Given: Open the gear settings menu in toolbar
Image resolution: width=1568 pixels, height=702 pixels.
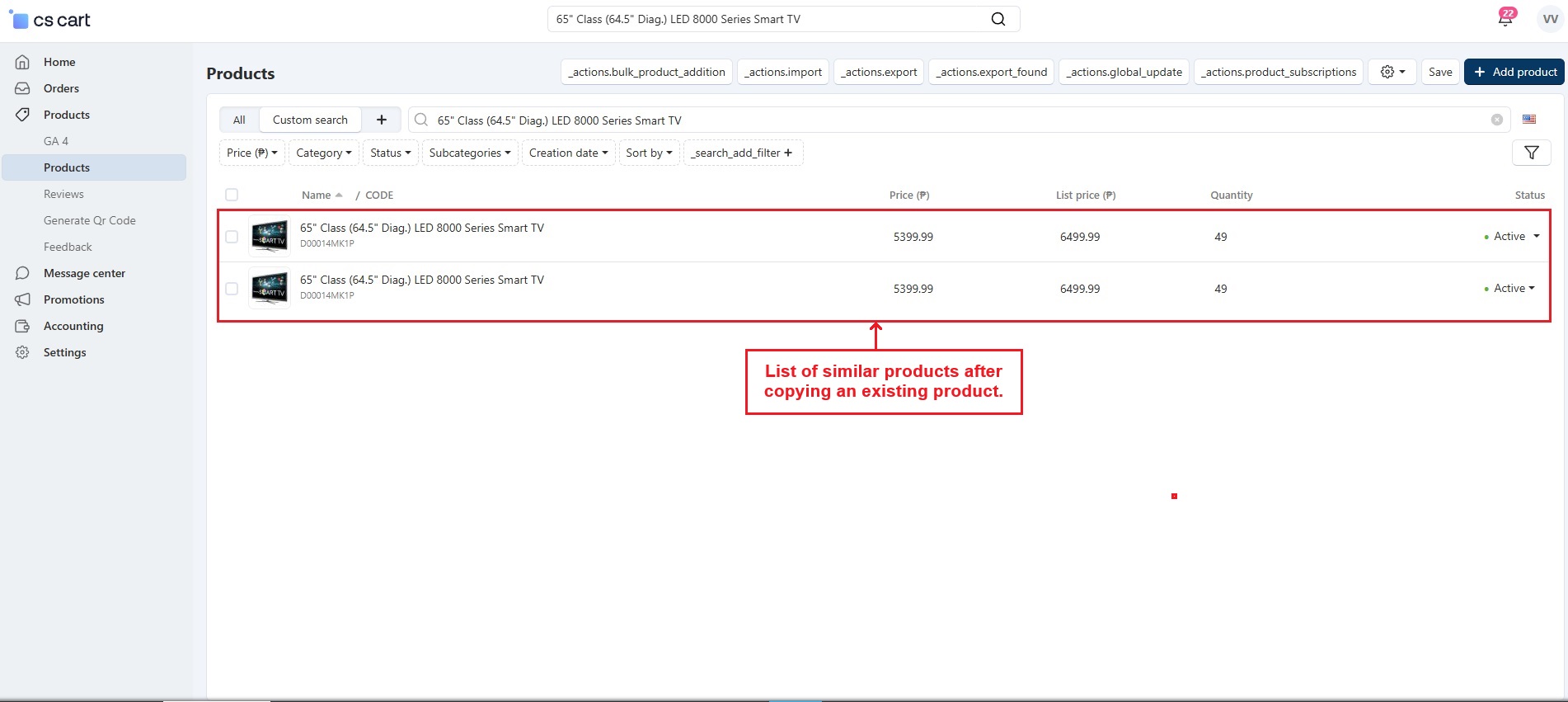Looking at the screenshot, I should [1392, 72].
